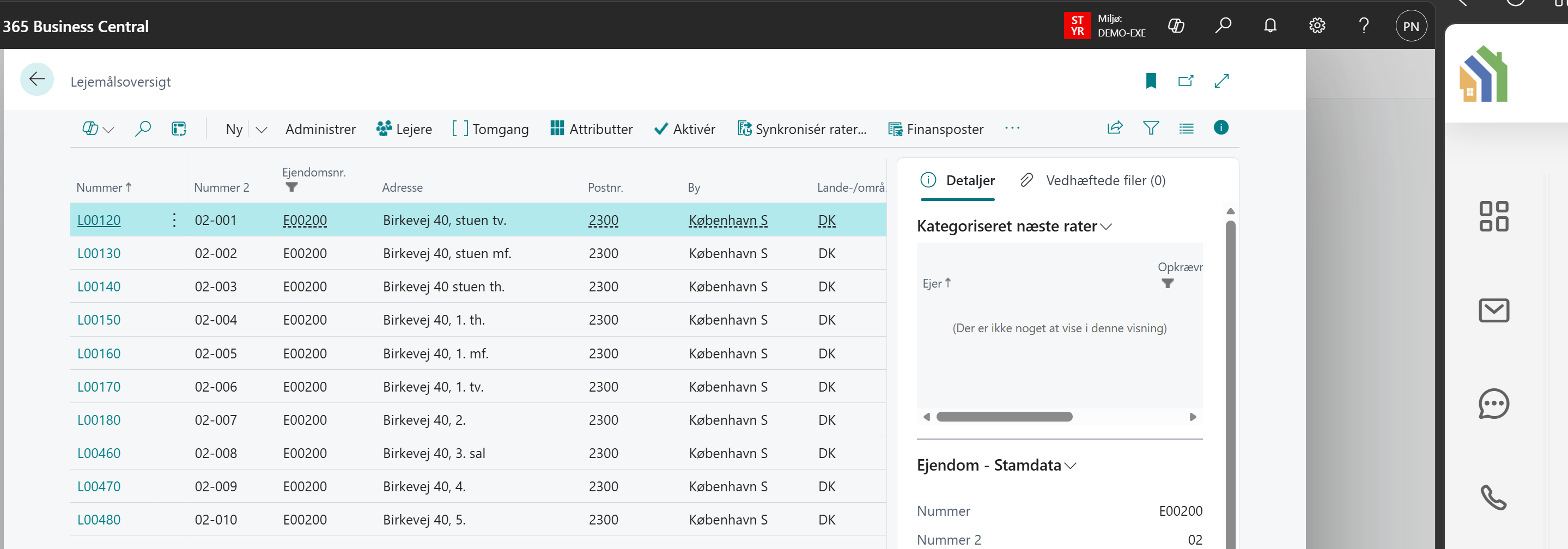This screenshot has height=549, width=1568.
Task: Open København S link in the L00120 row
Action: click(728, 219)
